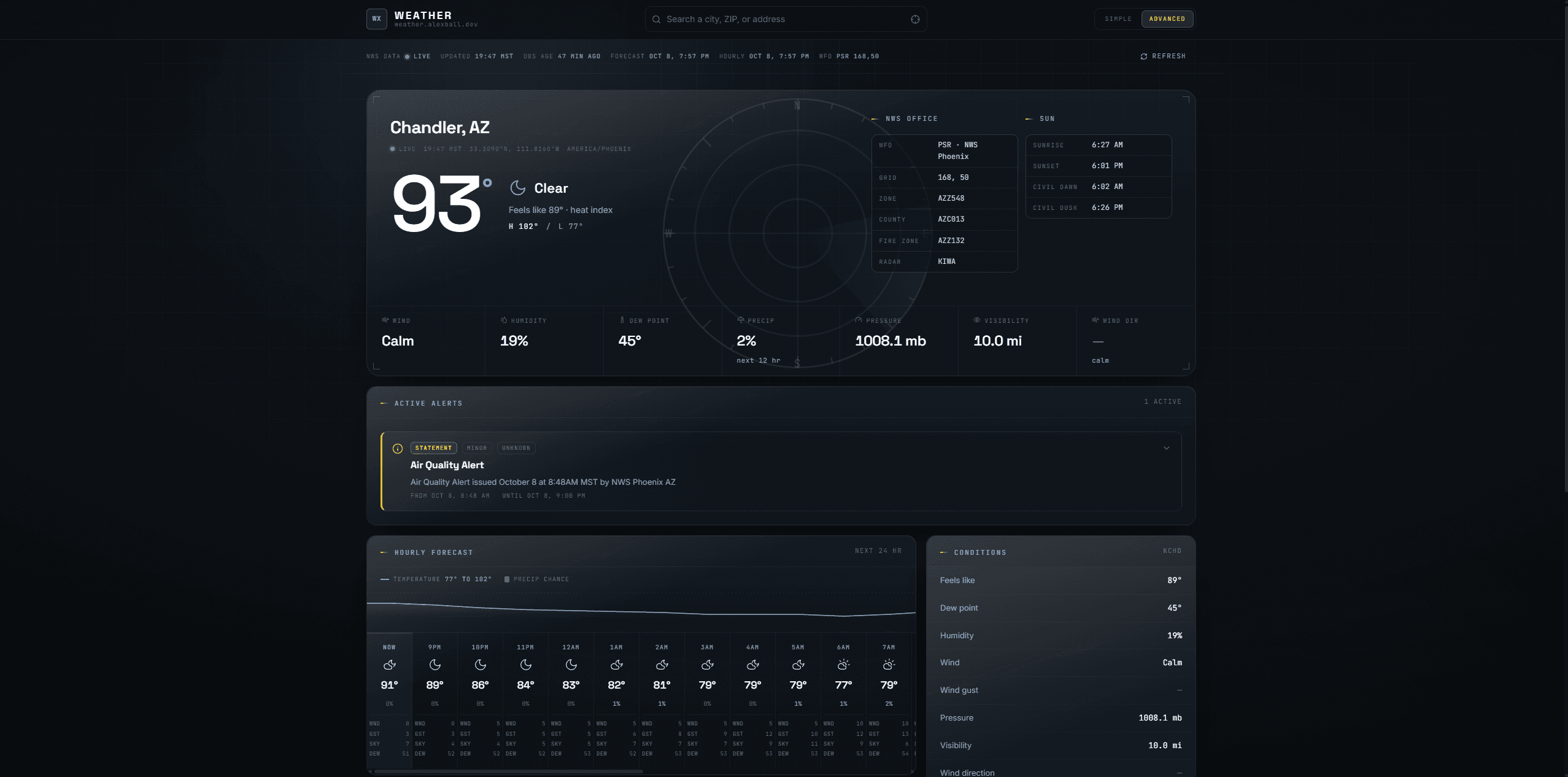Viewport: 1568px width, 777px height.
Task: Click the Air Quality Alert title
Action: tap(447, 465)
